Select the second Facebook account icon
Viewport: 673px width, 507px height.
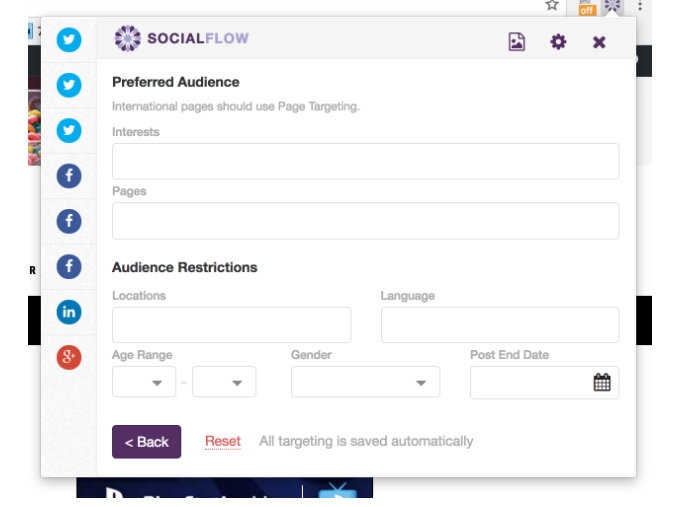pyautogui.click(x=69, y=221)
